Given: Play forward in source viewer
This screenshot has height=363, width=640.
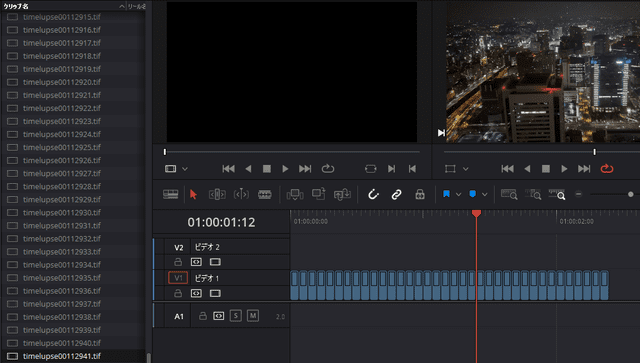Looking at the screenshot, I should [285, 169].
